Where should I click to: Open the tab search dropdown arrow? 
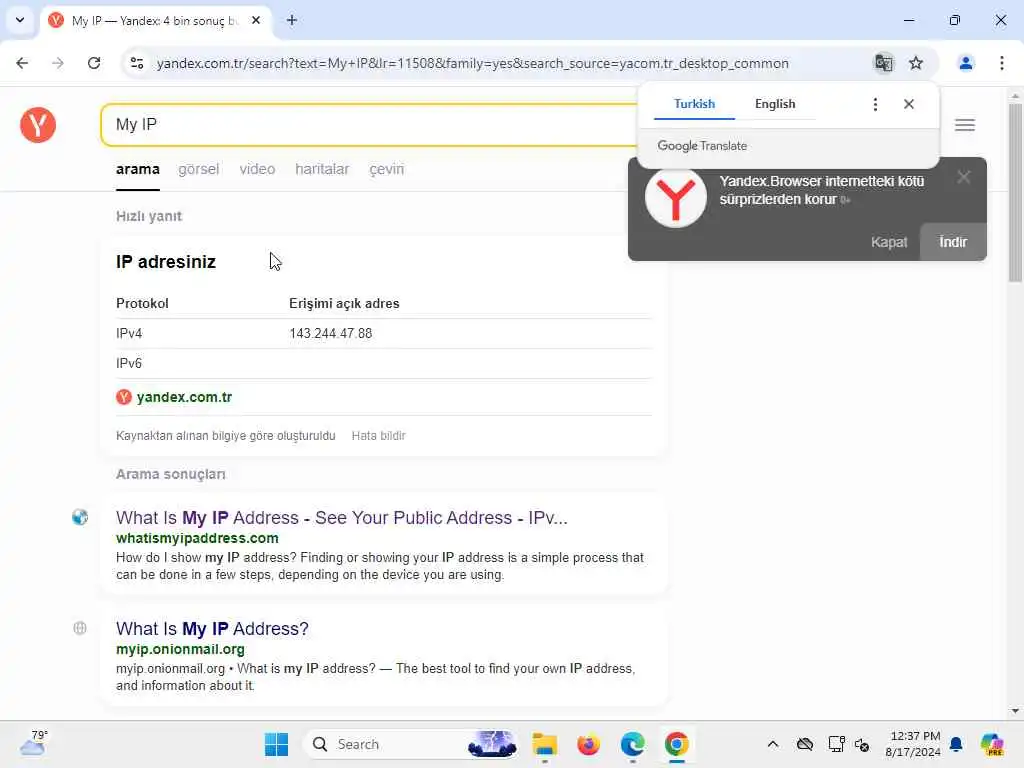point(20,20)
